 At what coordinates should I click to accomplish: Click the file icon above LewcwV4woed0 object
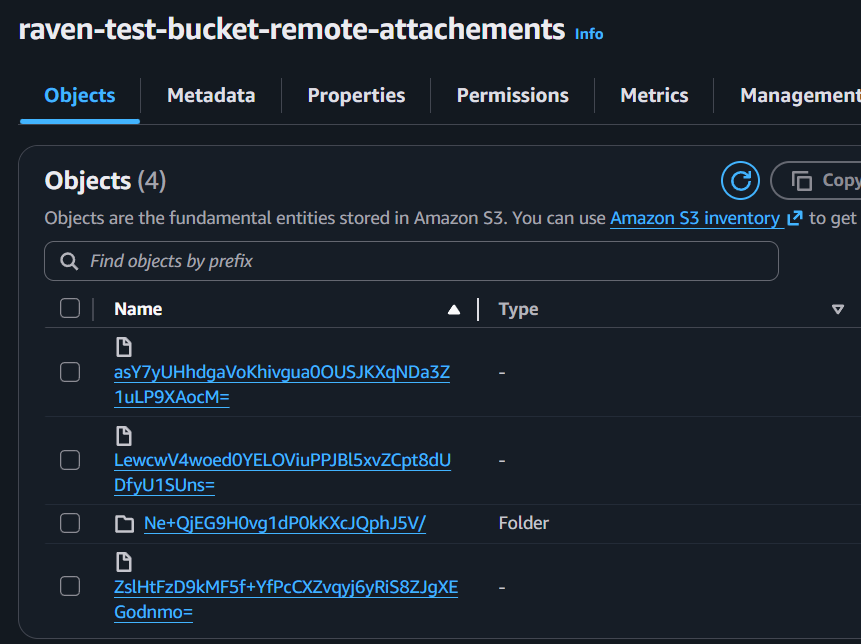[x=123, y=435]
